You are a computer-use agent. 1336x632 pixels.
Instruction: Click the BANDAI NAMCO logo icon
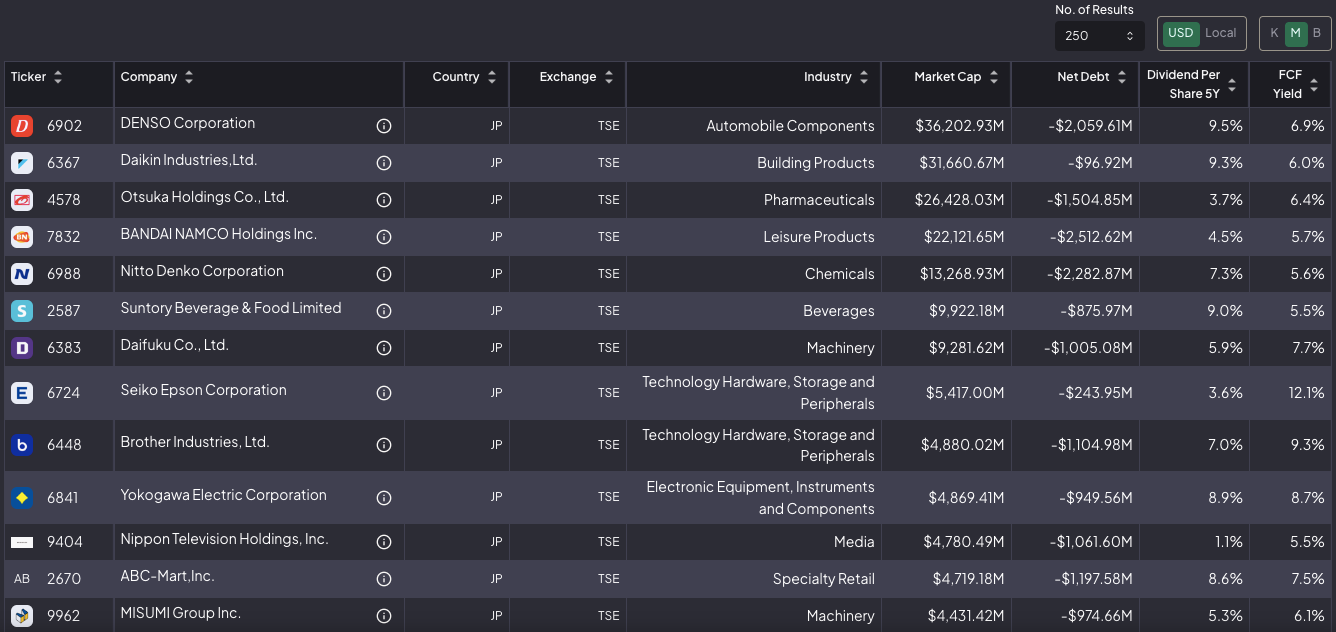pos(22,237)
